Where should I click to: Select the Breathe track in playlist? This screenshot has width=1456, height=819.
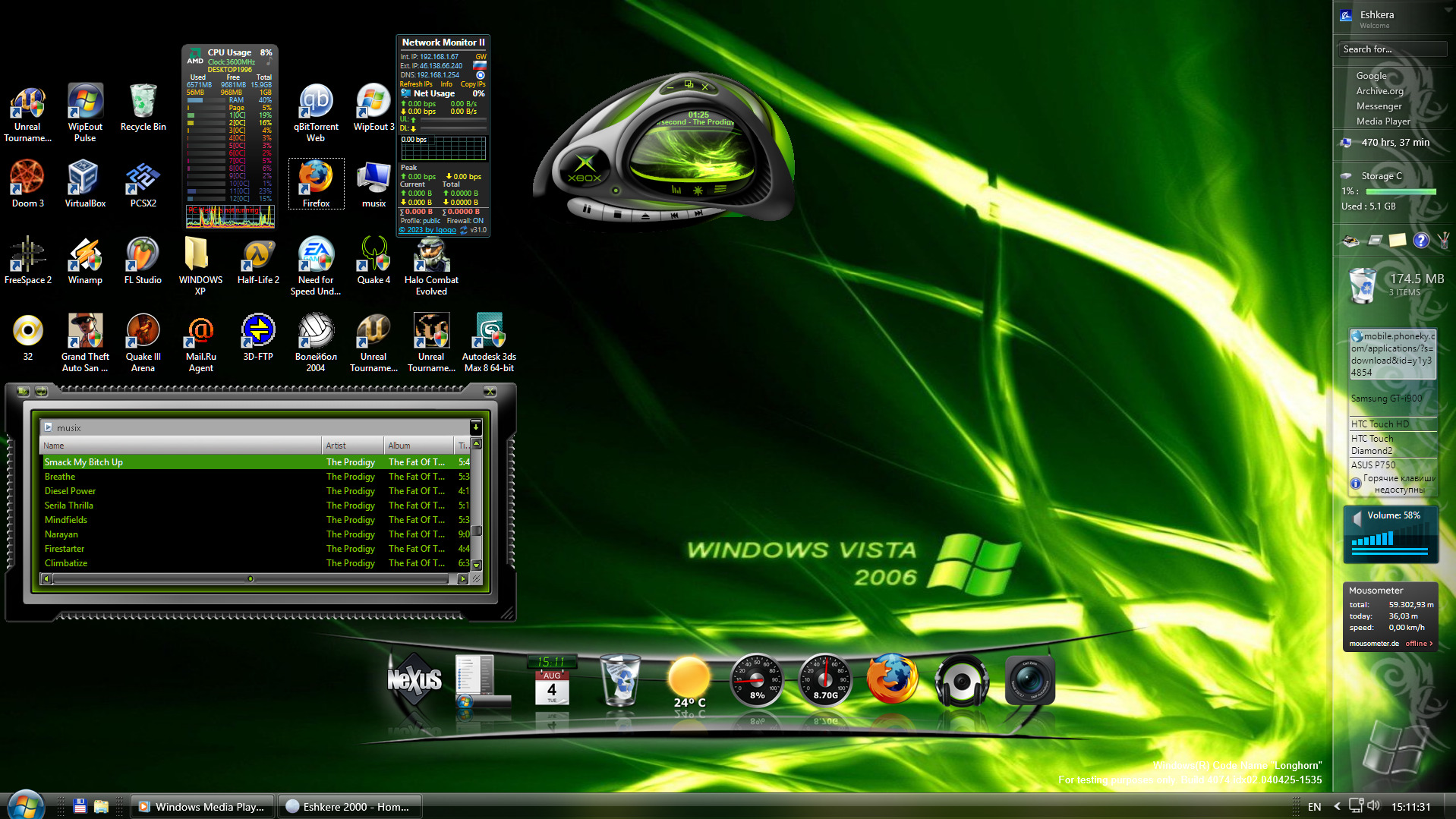255,477
